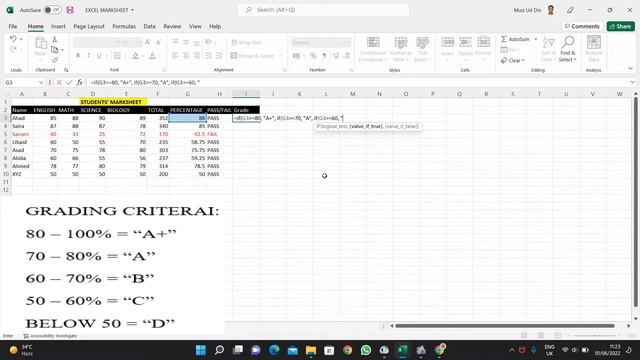Image resolution: width=640 pixels, height=360 pixels.
Task: Click the horizontal scrollbar thumb
Action: pos(504,326)
